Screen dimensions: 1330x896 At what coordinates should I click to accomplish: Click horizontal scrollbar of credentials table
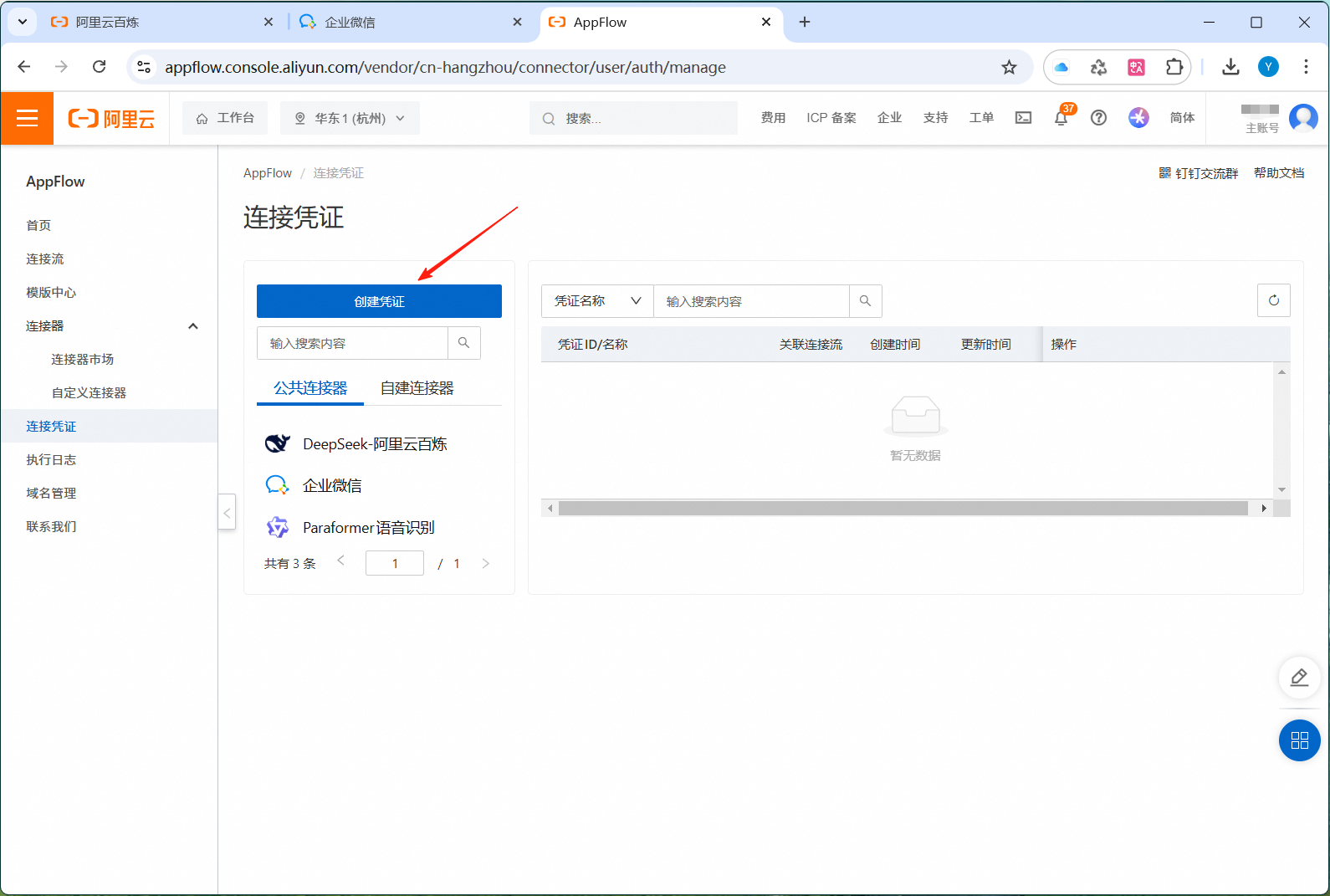903,509
